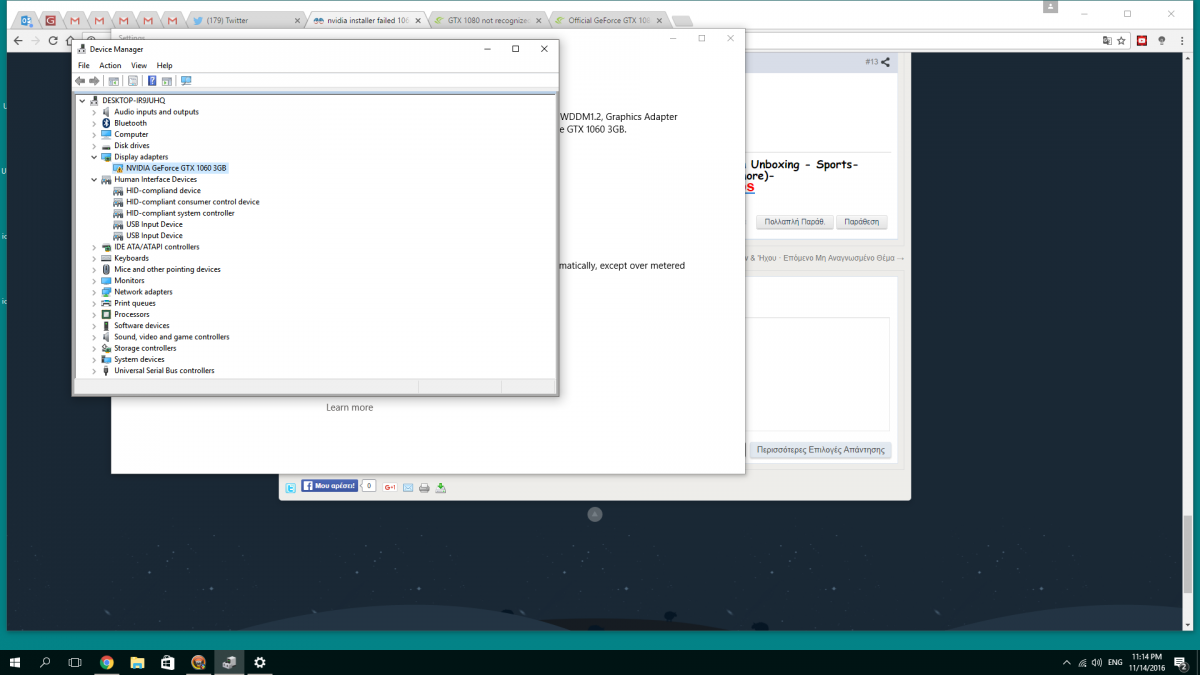Image resolution: width=1200 pixels, height=675 pixels.
Task: Click the volume speaker icon in system tray
Action: click(x=1097, y=663)
